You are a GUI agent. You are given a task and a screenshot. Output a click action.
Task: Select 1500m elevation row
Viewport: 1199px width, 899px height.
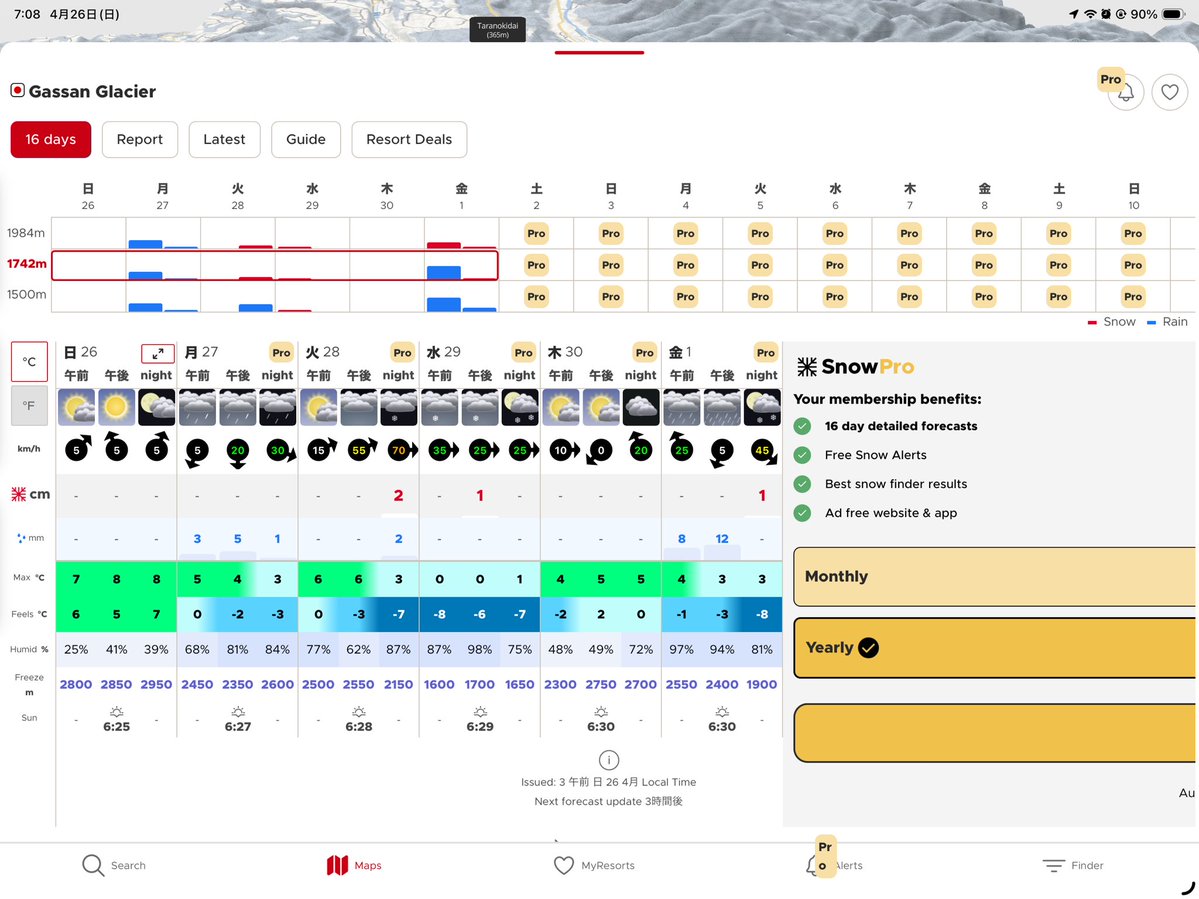[26, 294]
